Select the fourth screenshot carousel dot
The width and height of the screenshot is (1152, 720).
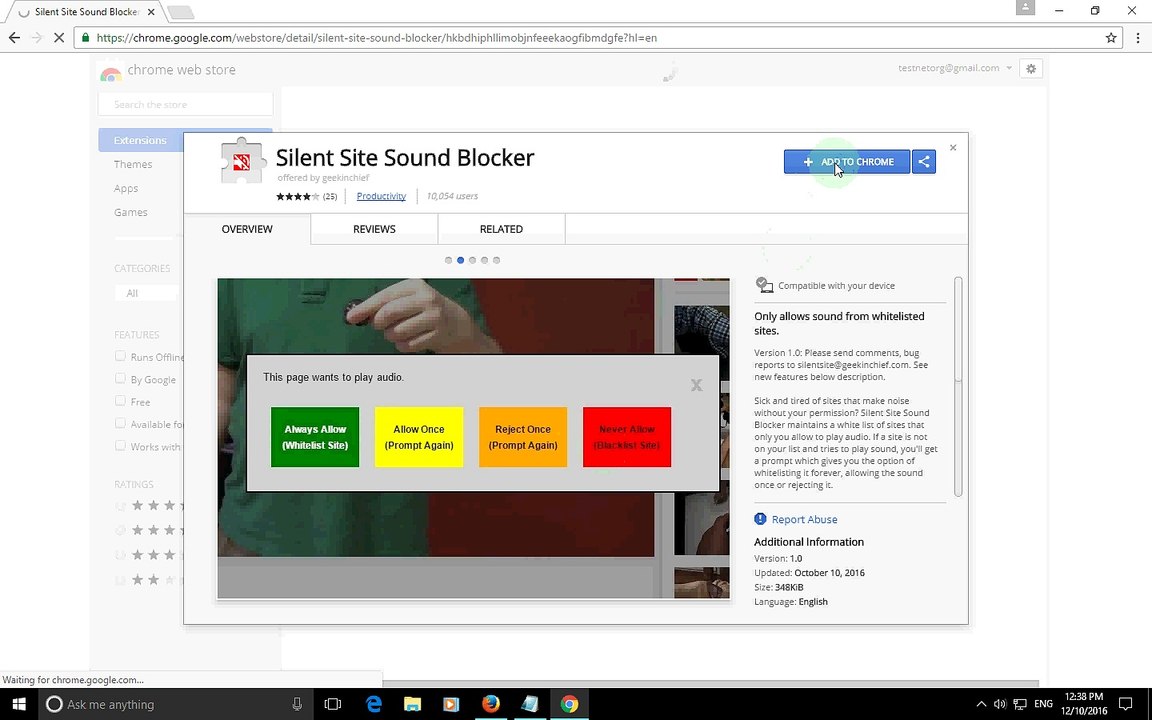click(x=484, y=260)
